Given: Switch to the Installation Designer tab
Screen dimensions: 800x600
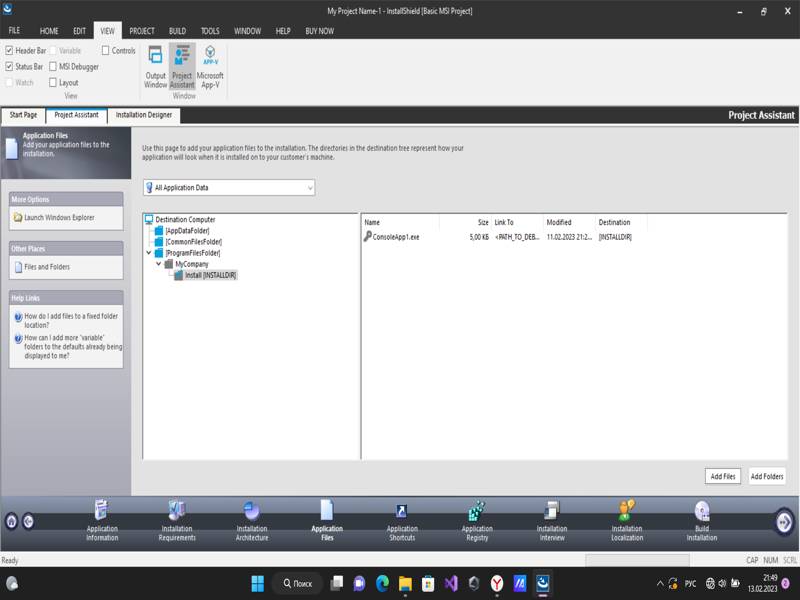Looking at the screenshot, I should pyautogui.click(x=143, y=115).
